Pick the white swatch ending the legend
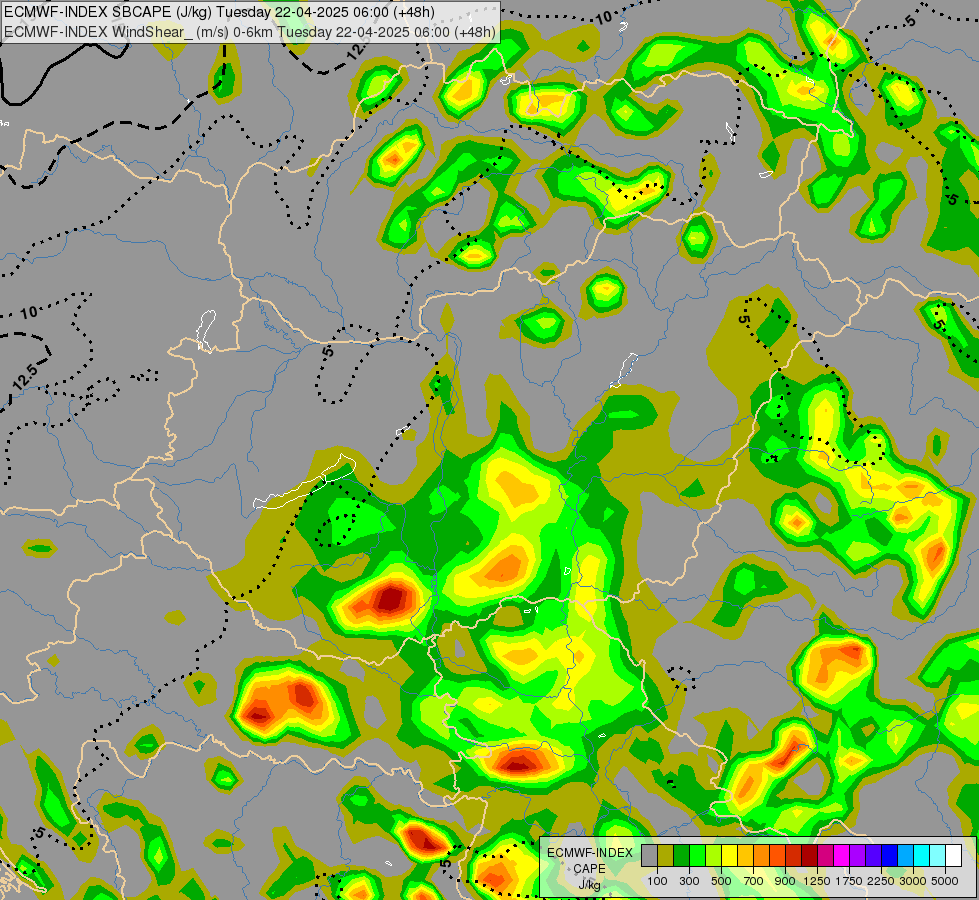Image resolution: width=979 pixels, height=900 pixels. (x=953, y=856)
